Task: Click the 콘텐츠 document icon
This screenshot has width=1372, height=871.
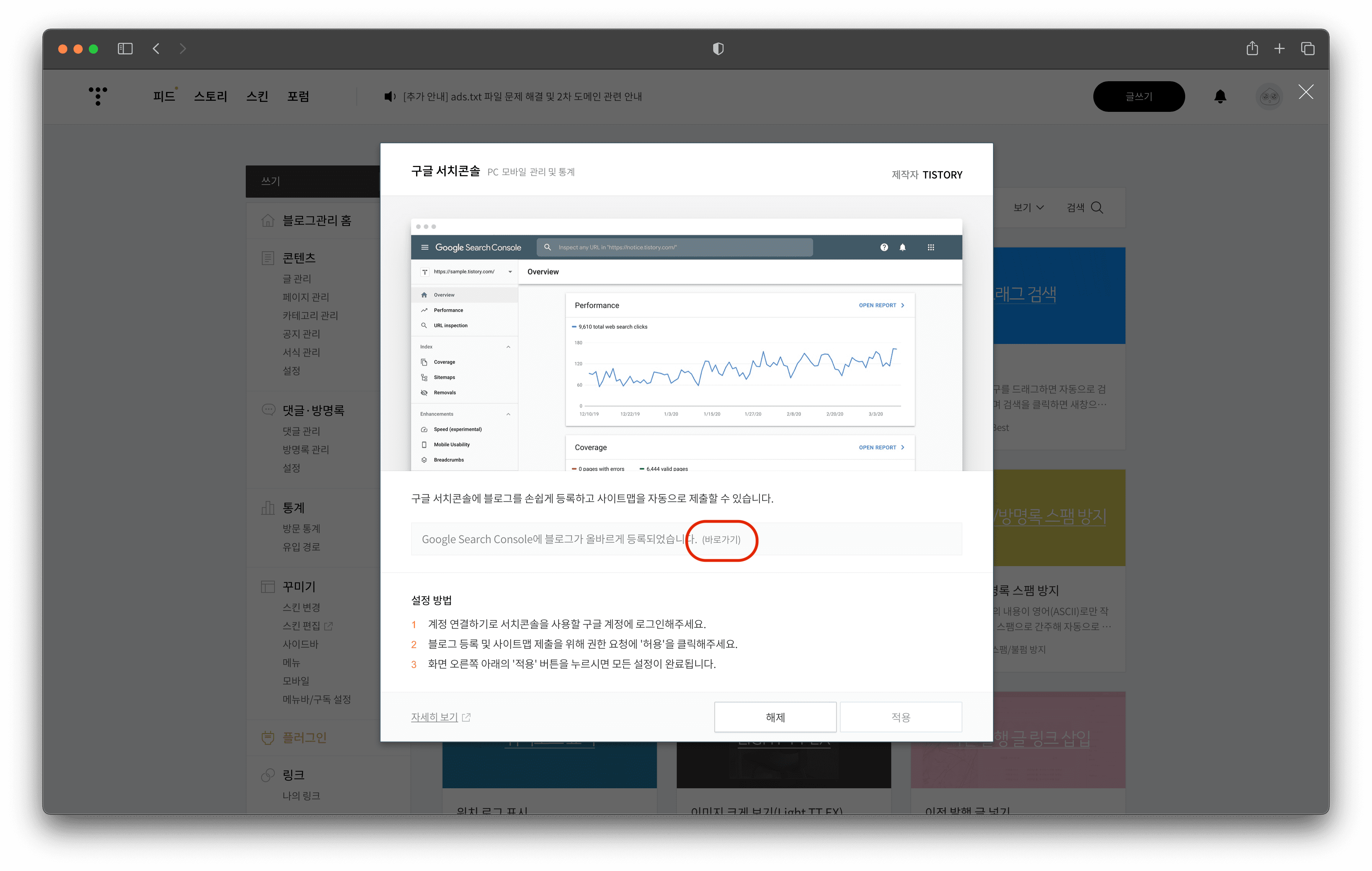Action: [268, 258]
